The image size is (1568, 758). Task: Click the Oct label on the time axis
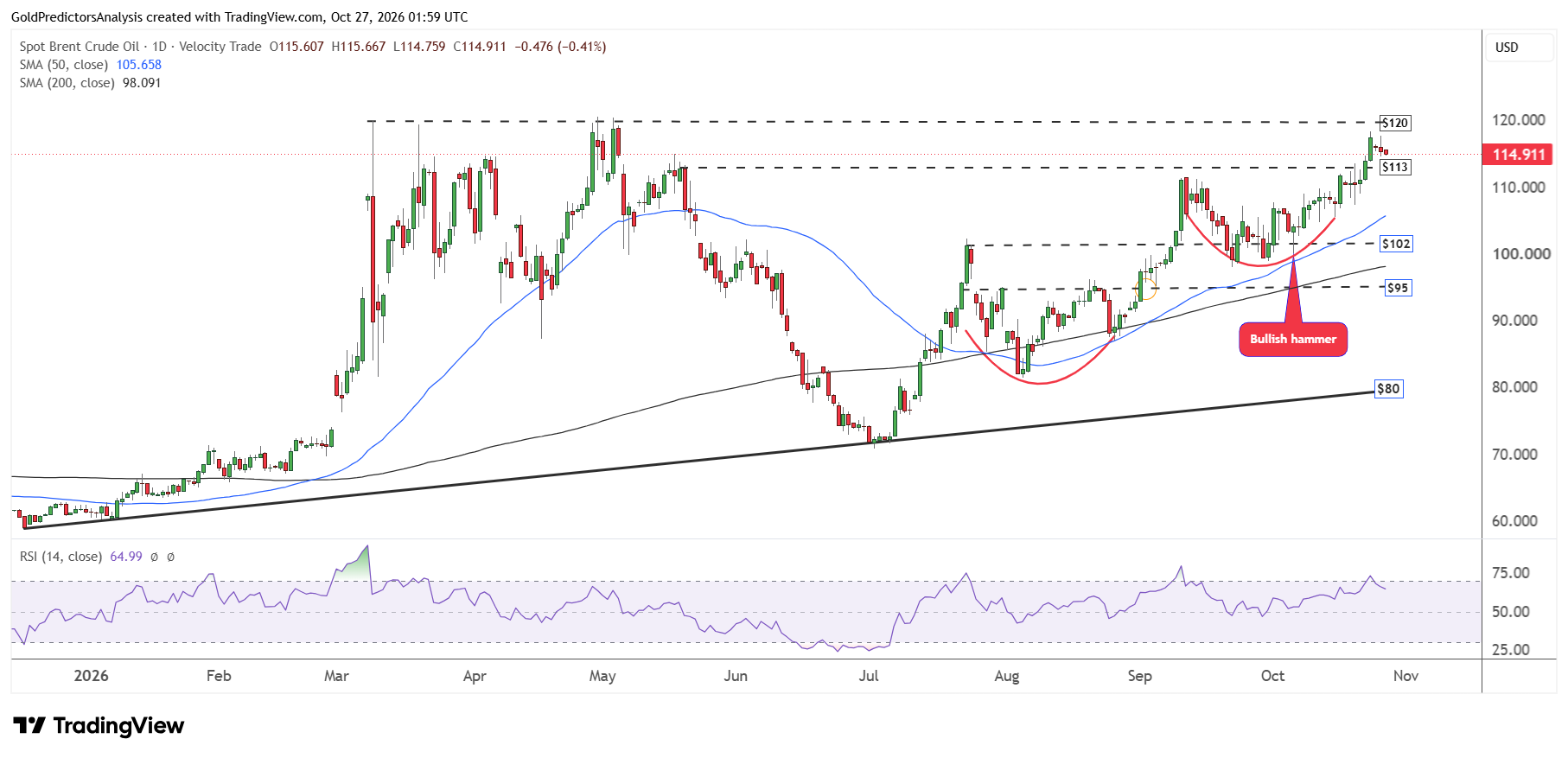coord(1273,676)
